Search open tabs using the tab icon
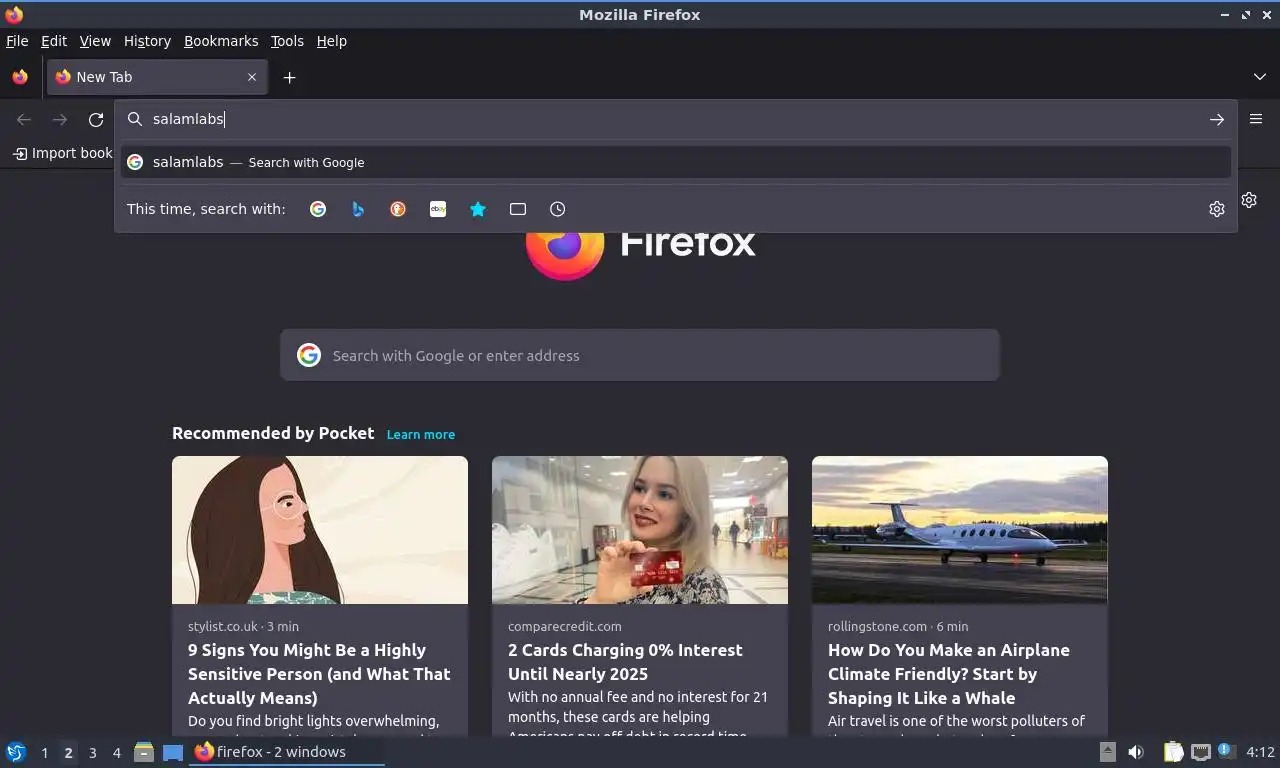Image resolution: width=1280 pixels, height=768 pixels. click(518, 209)
